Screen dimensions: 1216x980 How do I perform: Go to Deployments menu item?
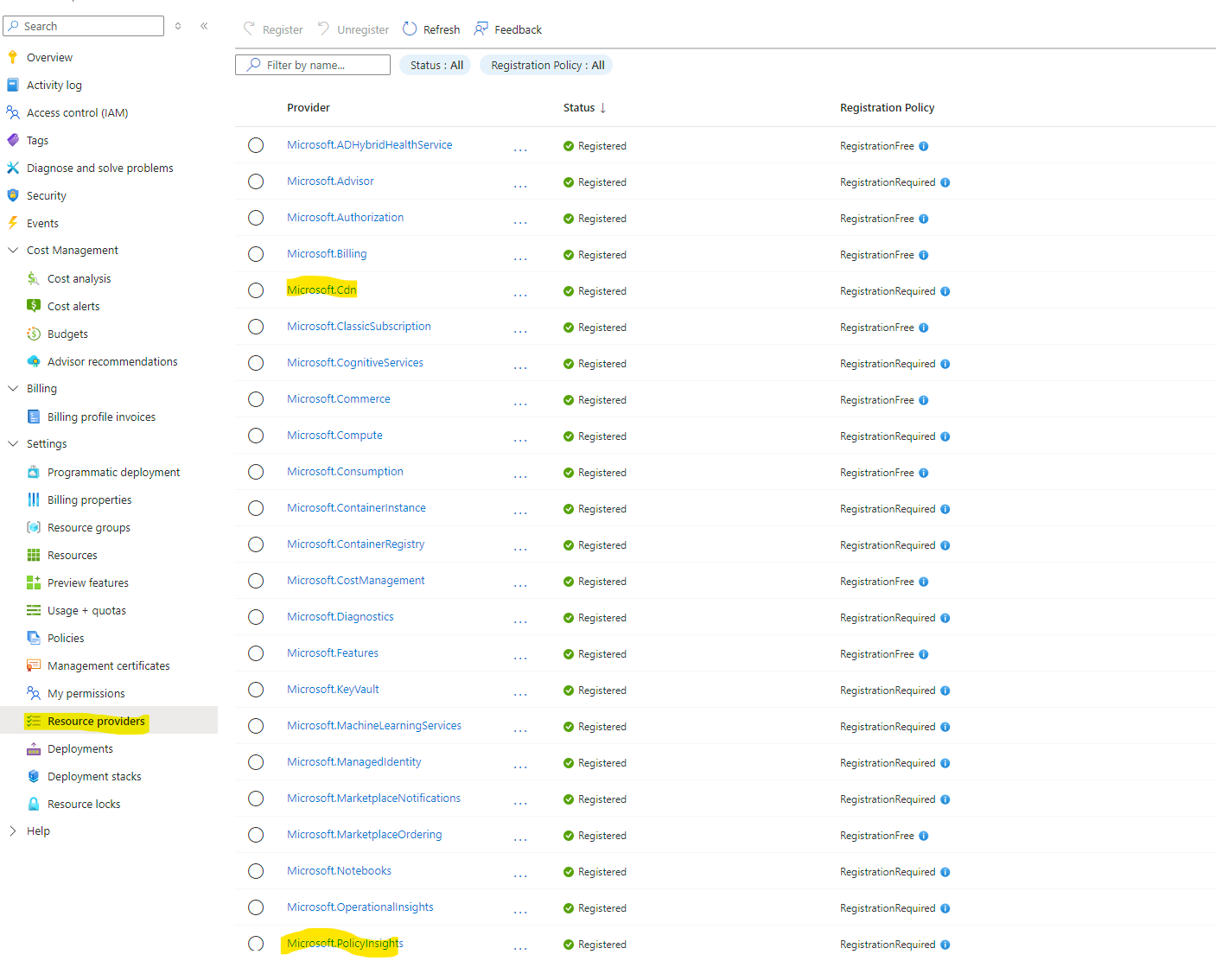click(x=80, y=748)
